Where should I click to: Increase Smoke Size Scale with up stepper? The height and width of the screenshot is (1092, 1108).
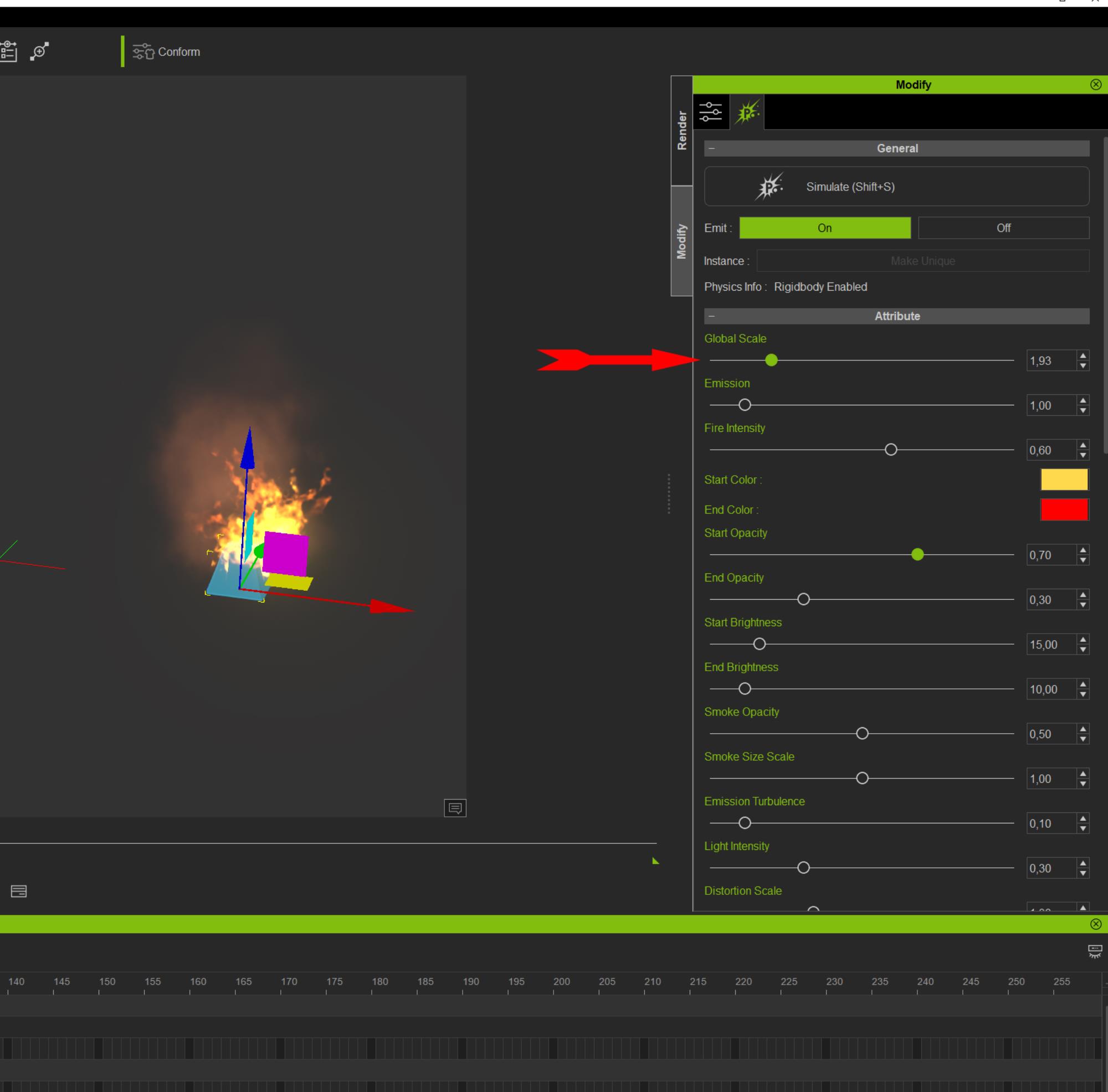[x=1083, y=773]
